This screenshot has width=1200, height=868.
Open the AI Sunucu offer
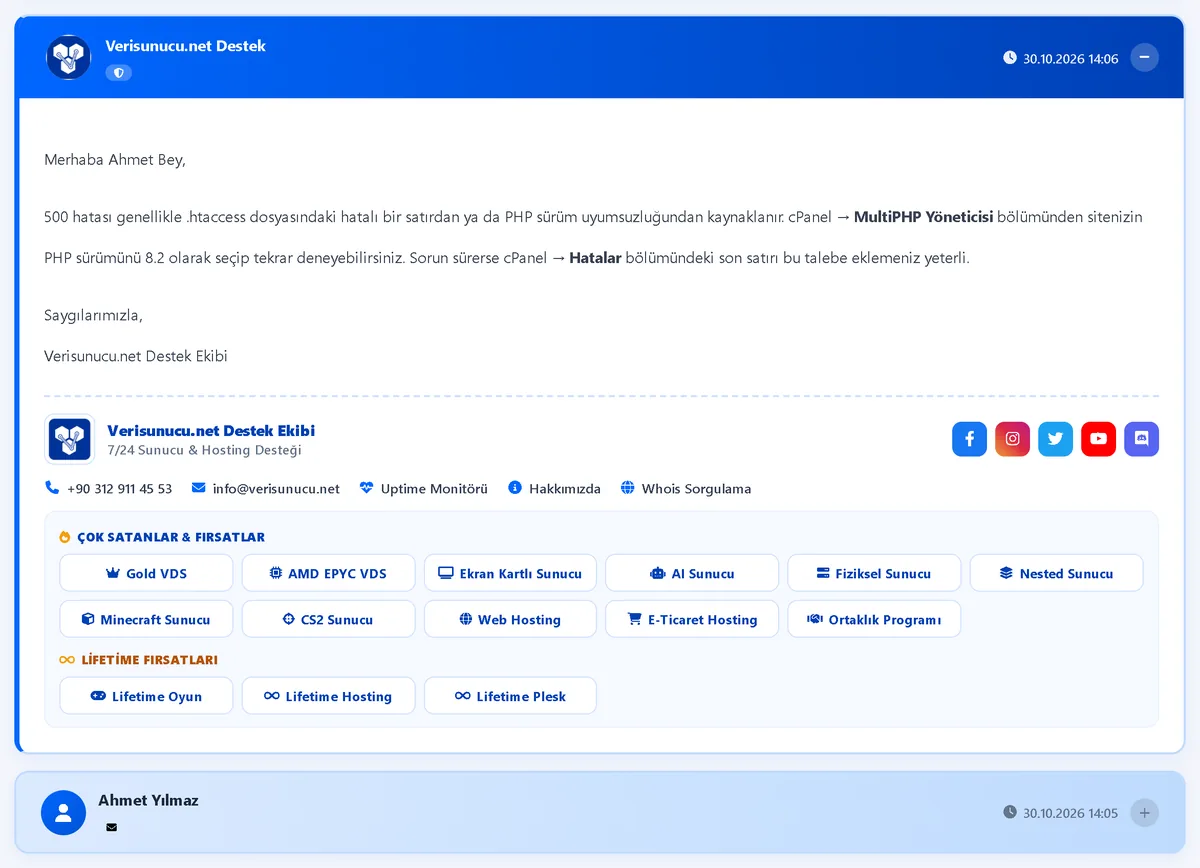click(x=692, y=573)
